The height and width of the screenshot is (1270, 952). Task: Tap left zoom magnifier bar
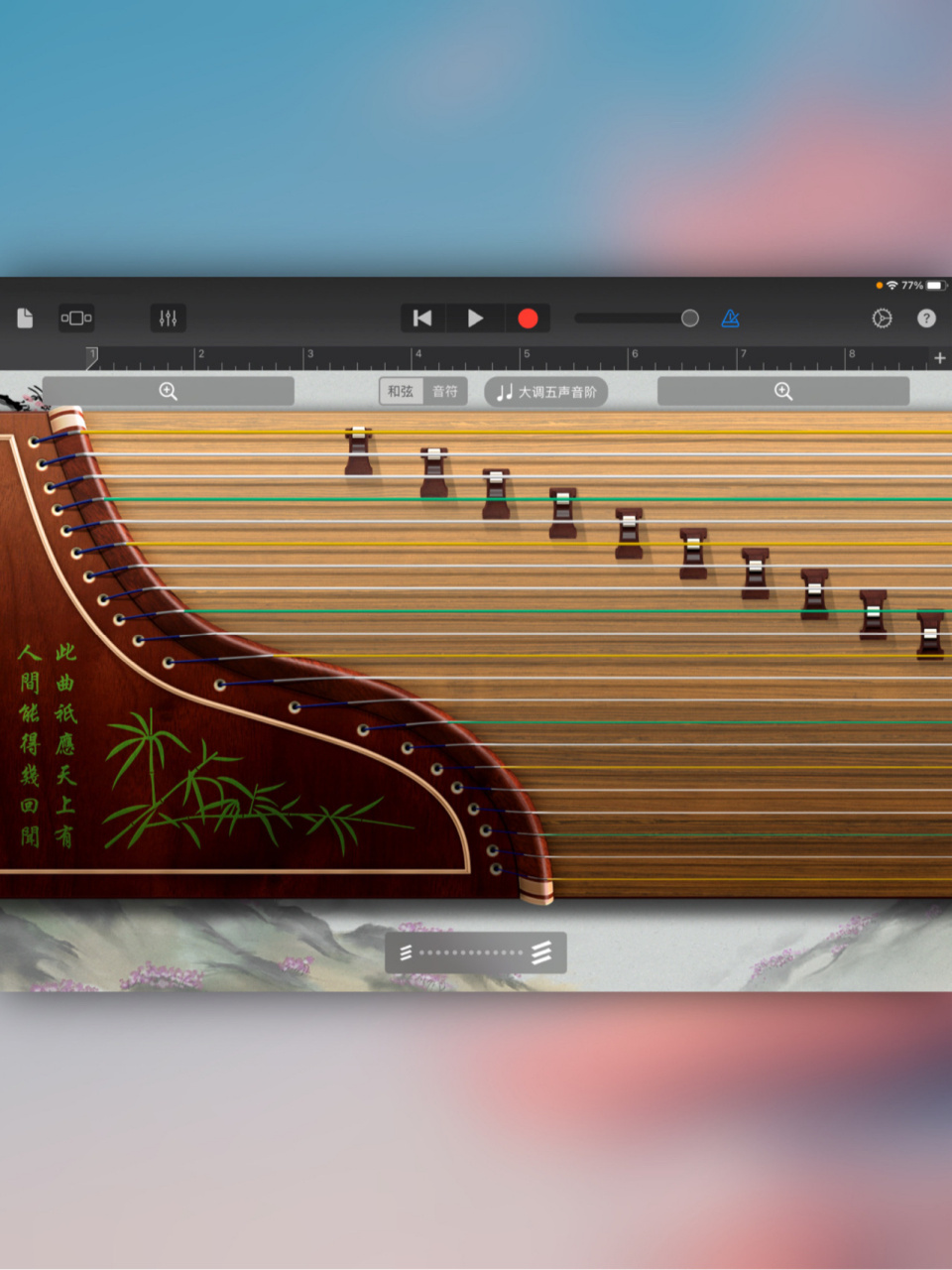click(169, 391)
